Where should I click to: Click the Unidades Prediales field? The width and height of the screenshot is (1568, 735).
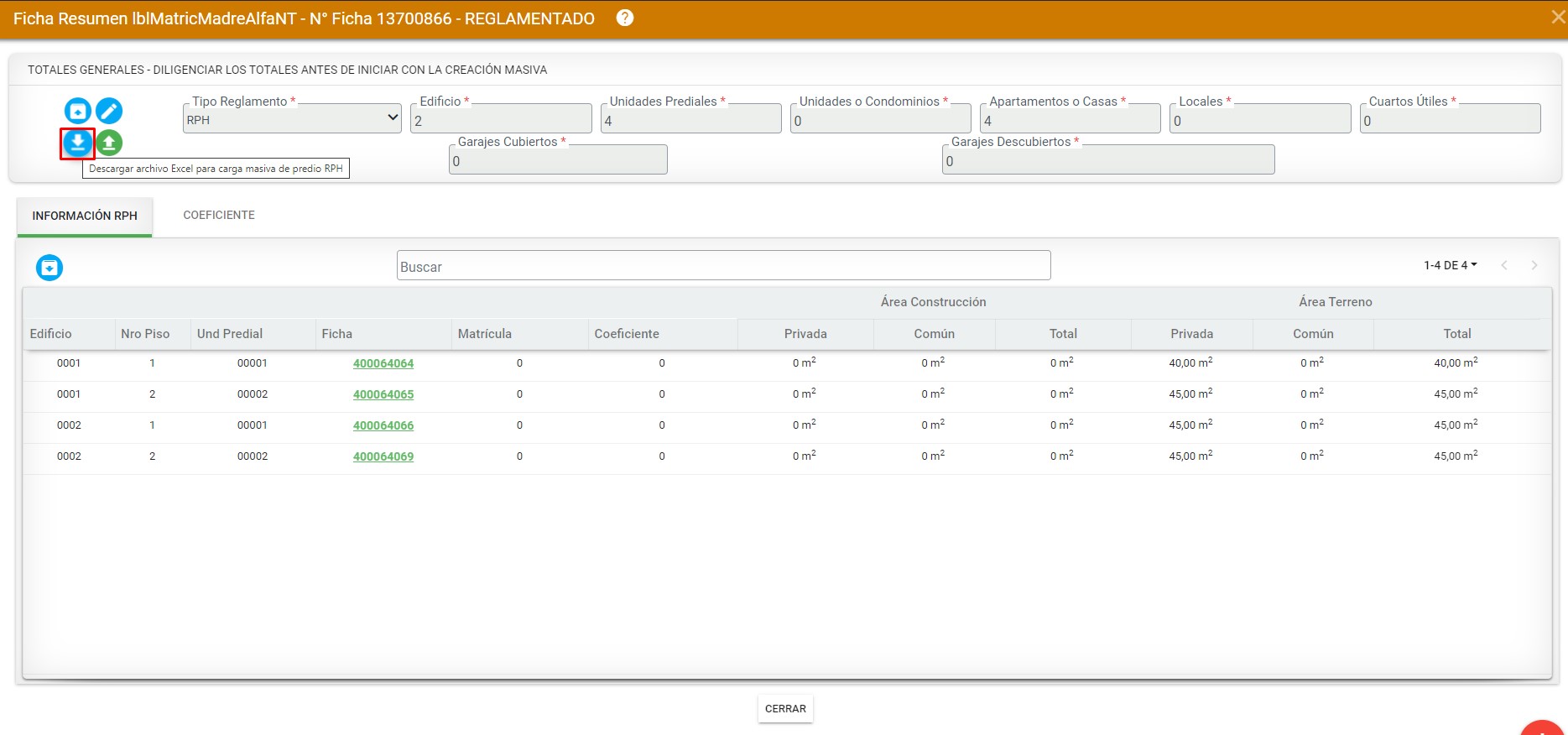pos(691,120)
